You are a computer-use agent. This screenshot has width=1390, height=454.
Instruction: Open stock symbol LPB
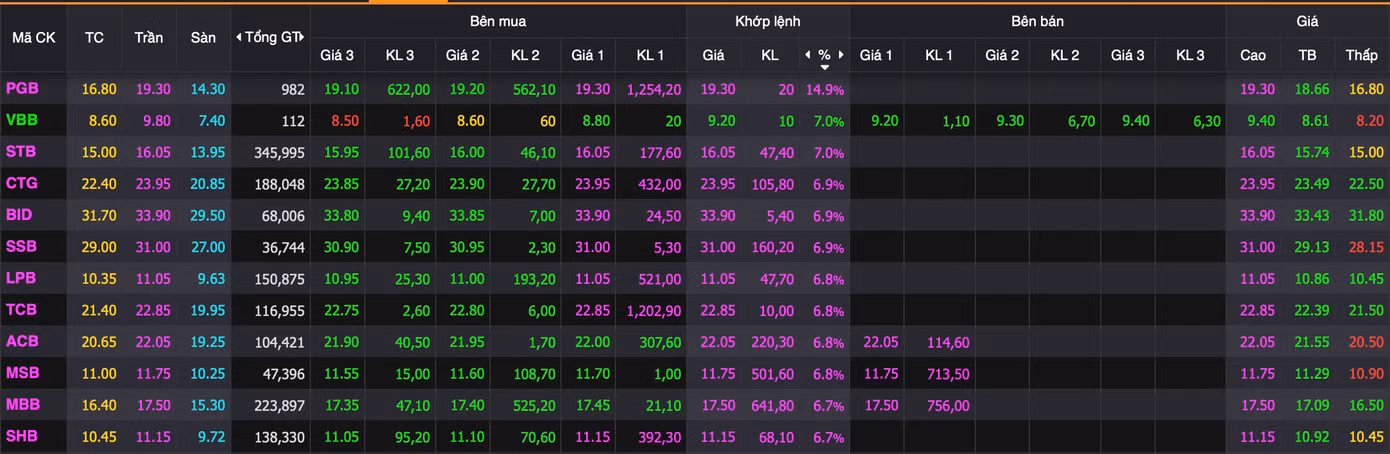22,279
